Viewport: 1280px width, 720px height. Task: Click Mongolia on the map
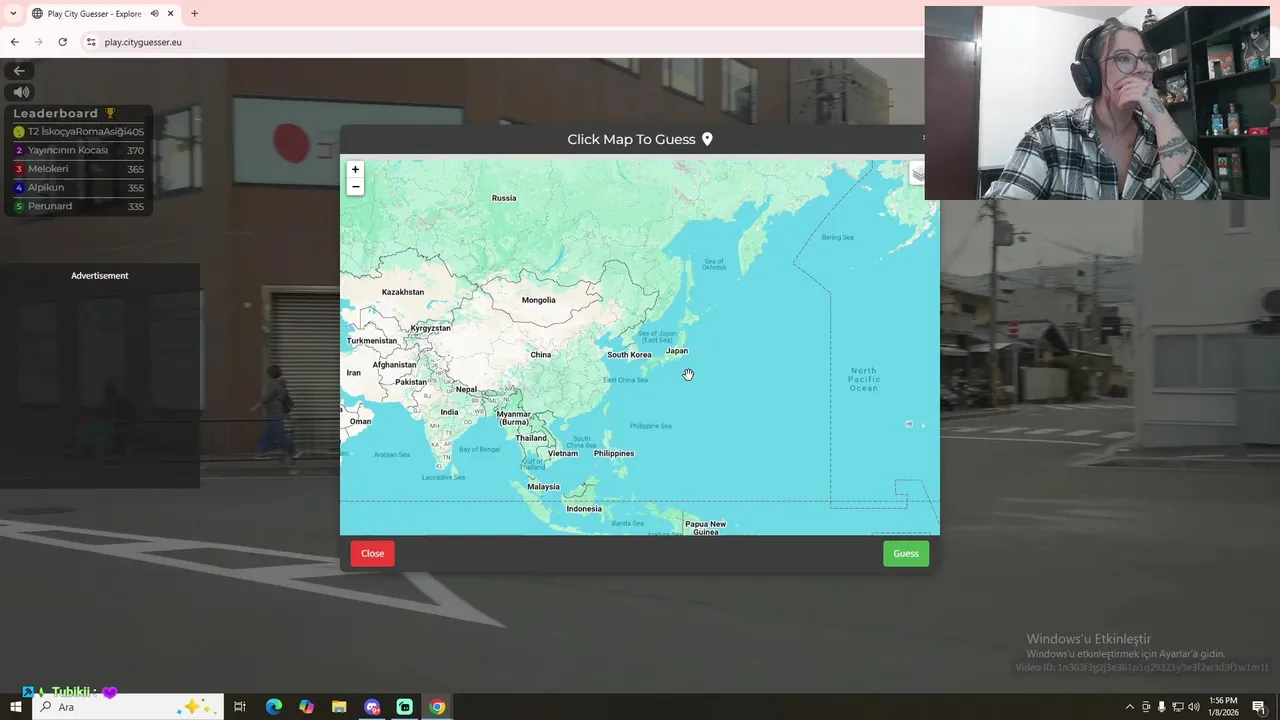click(x=538, y=300)
